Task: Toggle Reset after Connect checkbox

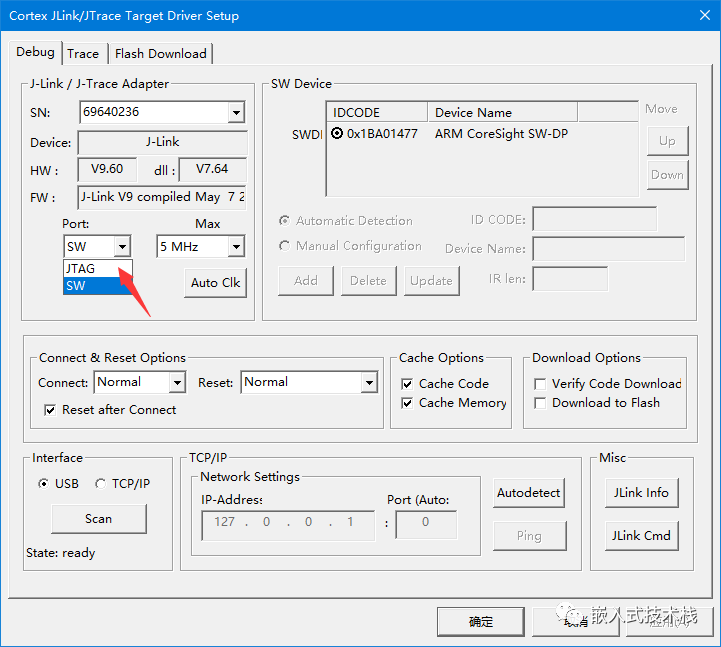Action: point(50,410)
